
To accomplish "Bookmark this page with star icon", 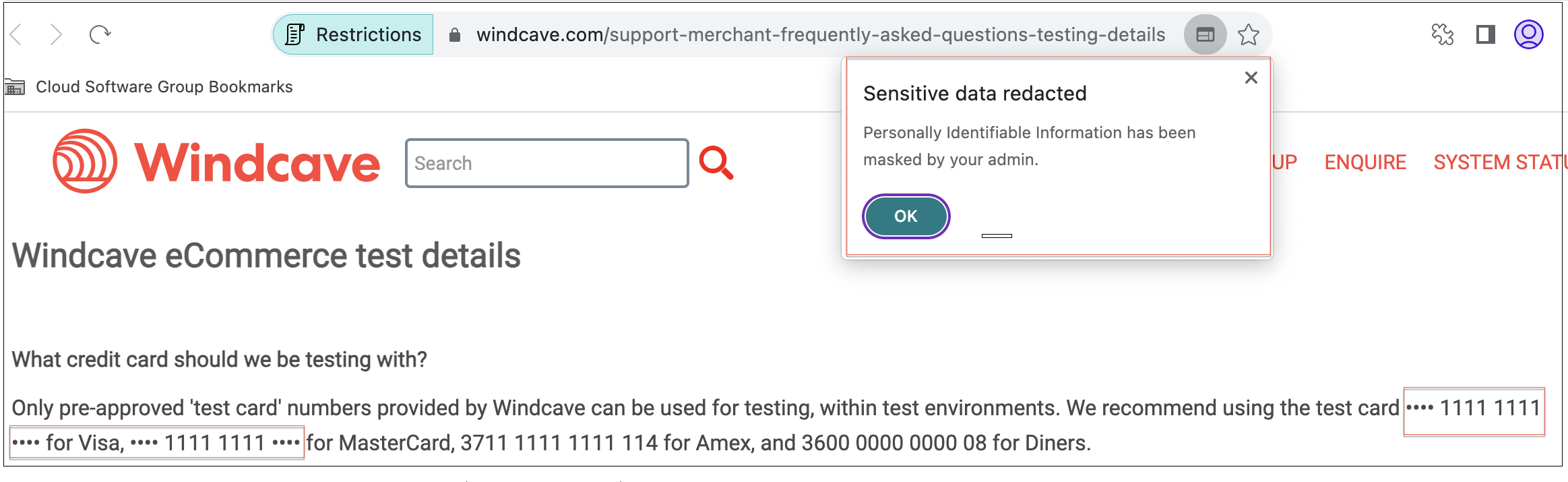I will coord(1249,34).
